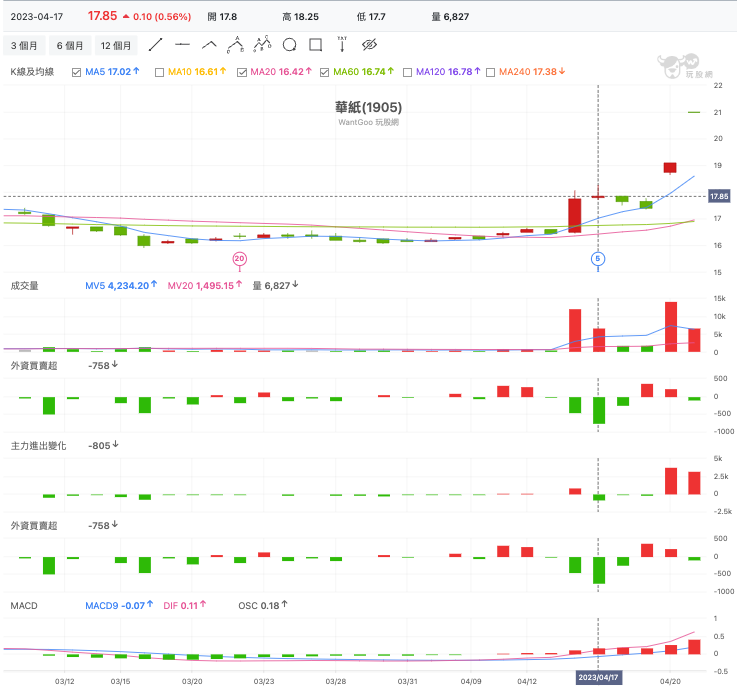
Task: Switch chart range to 6 個月
Action: pos(70,46)
